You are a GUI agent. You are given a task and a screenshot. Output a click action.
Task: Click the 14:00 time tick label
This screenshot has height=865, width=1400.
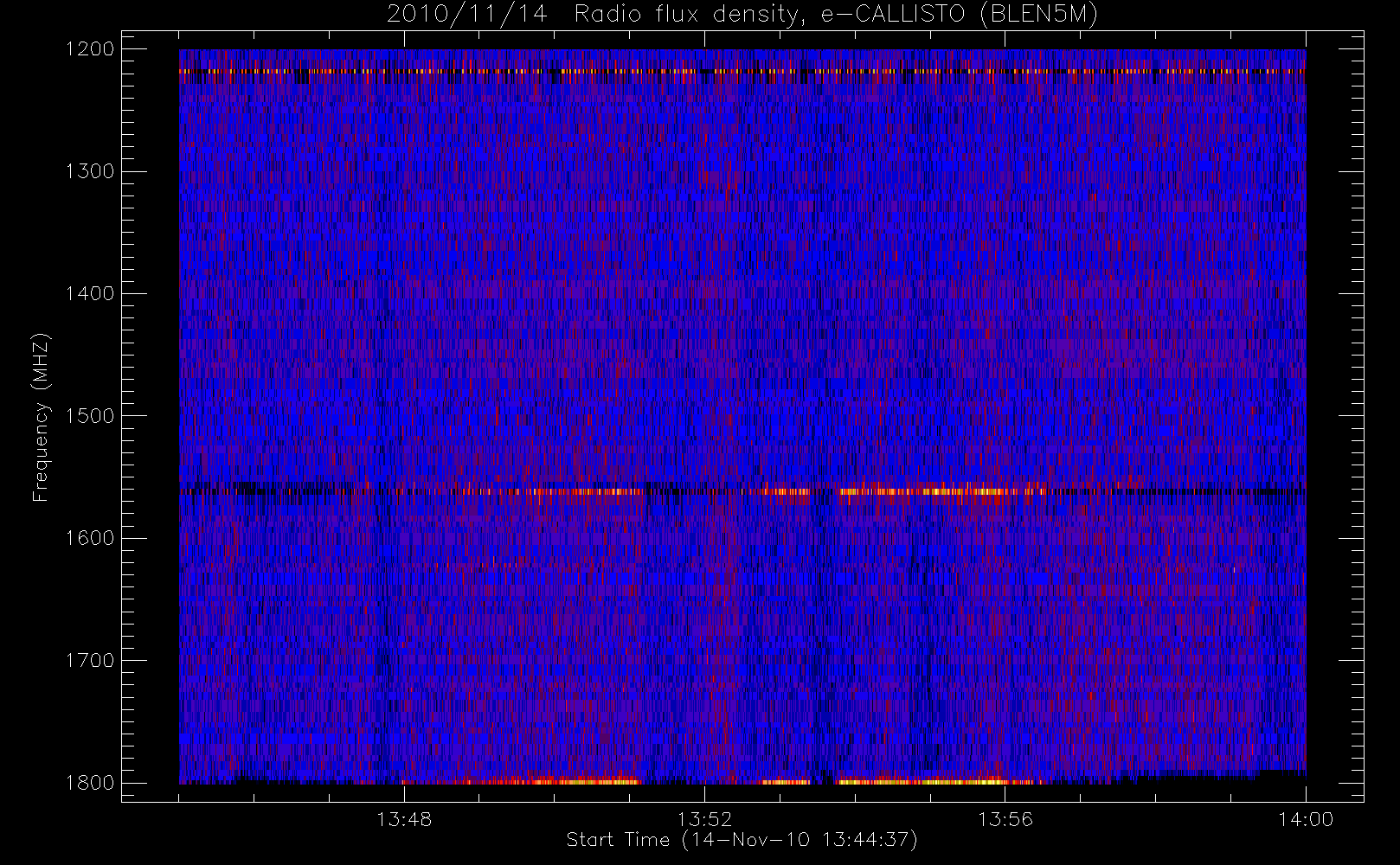click(x=1306, y=819)
